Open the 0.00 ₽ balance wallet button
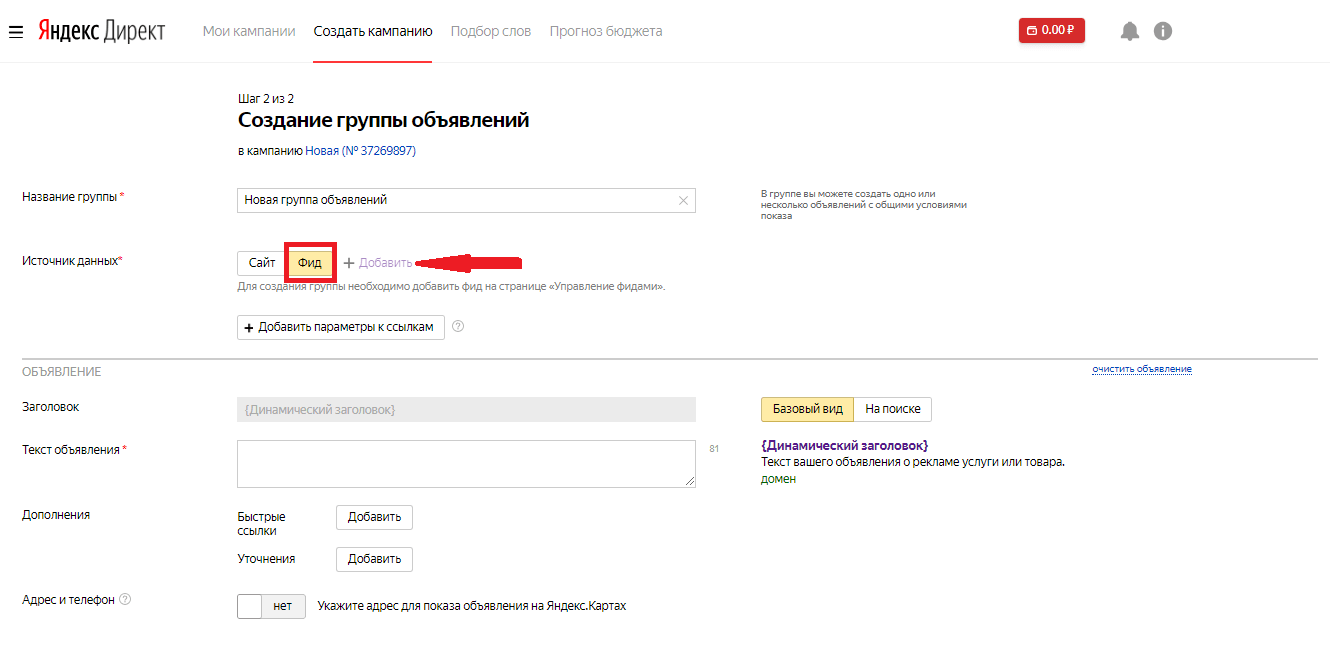The image size is (1330, 647). coord(1051,31)
